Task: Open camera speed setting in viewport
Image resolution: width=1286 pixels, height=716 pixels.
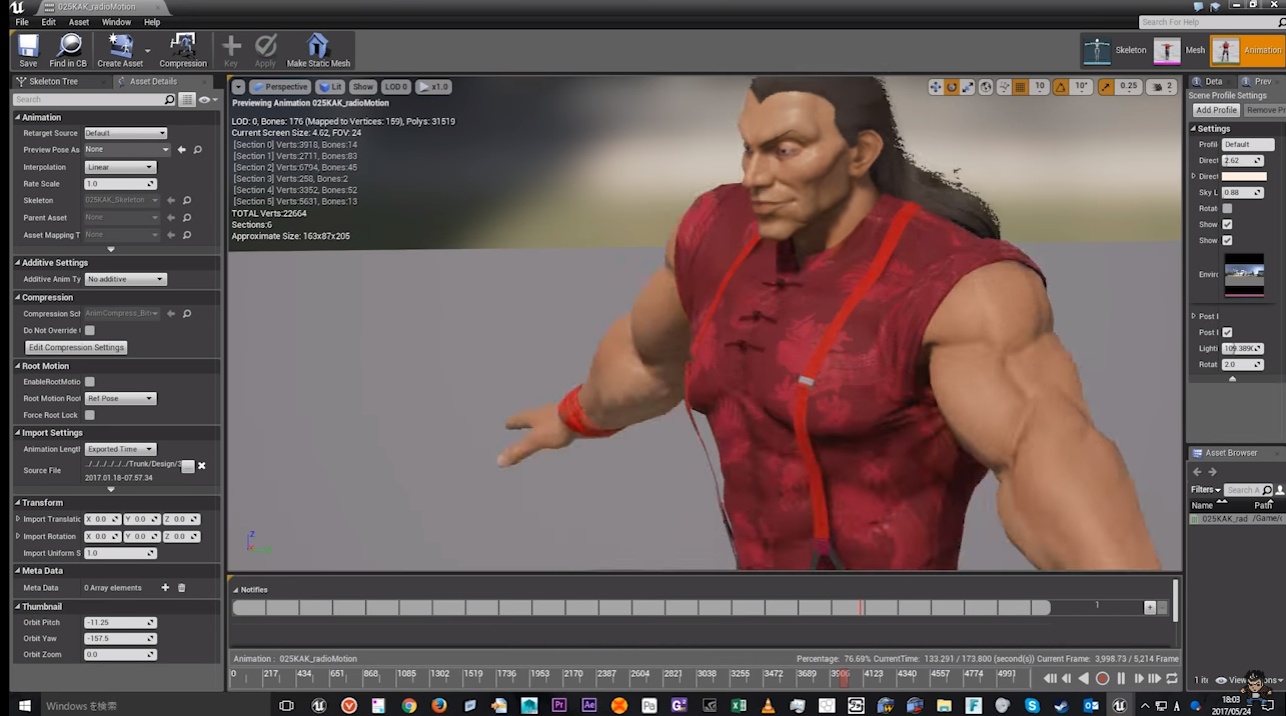Action: click(x=1161, y=87)
